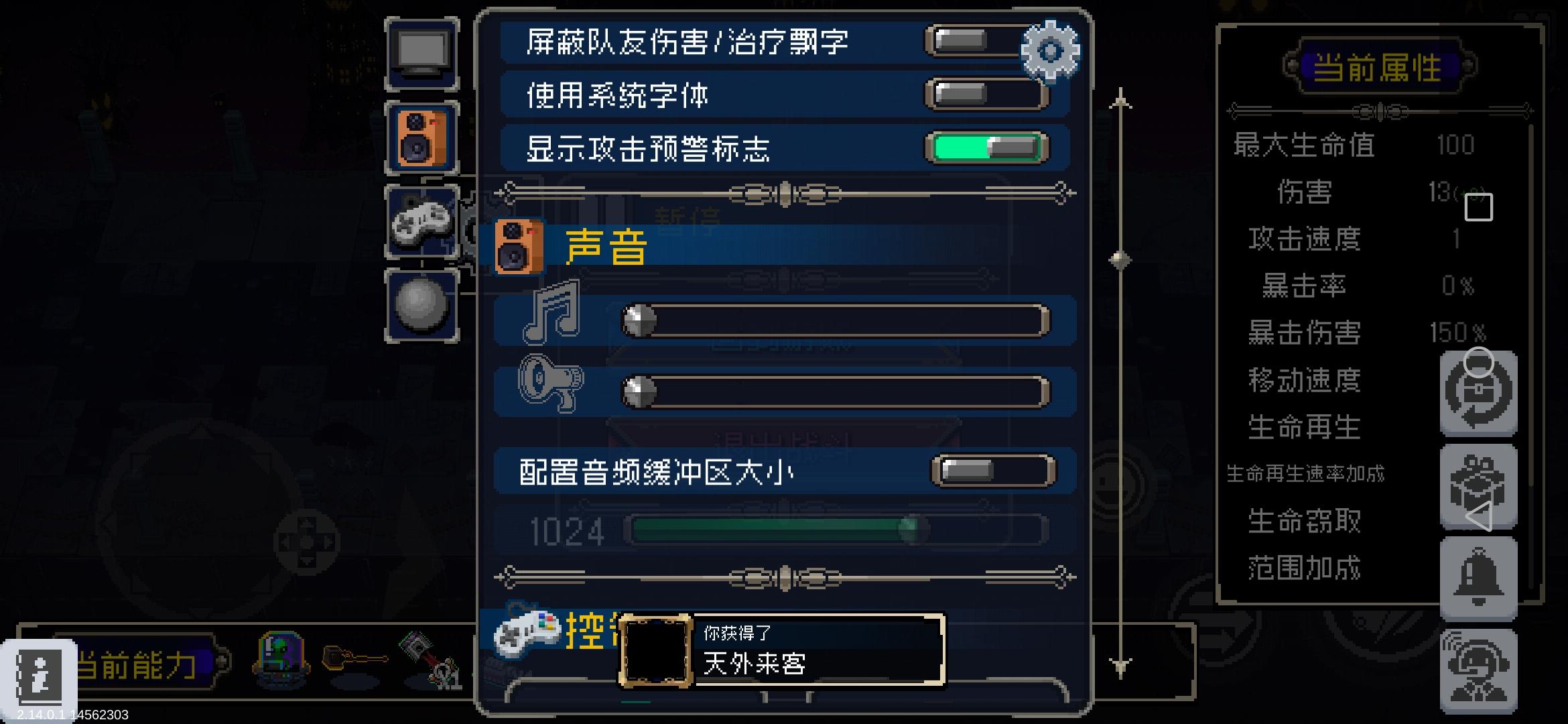Enable 使用系统字体 toggle
1568x724 pixels.
[986, 94]
